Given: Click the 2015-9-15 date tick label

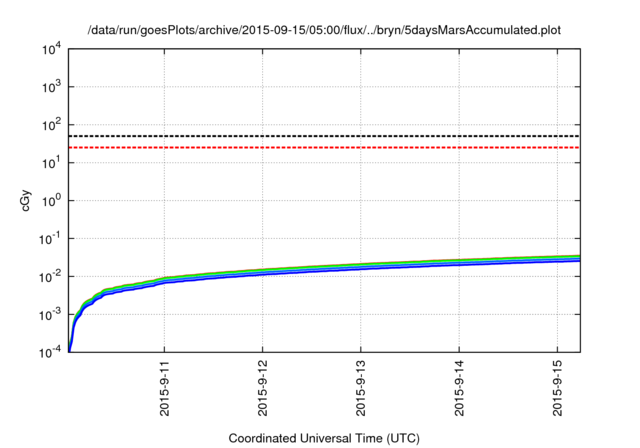Looking at the screenshot, I should point(558,388).
